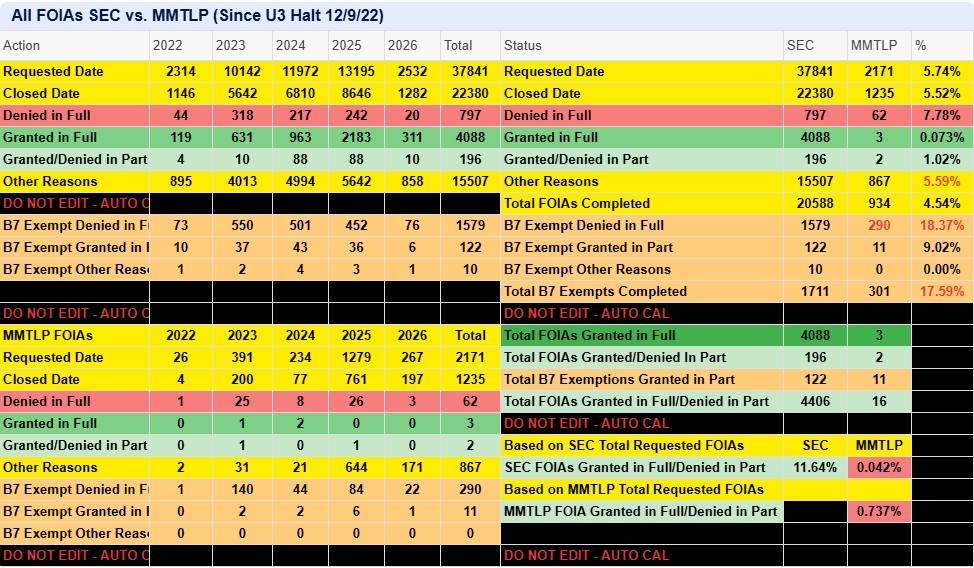Select cell 4013 for Other Reasons 2023
The height and width of the screenshot is (568, 974).
(x=242, y=181)
